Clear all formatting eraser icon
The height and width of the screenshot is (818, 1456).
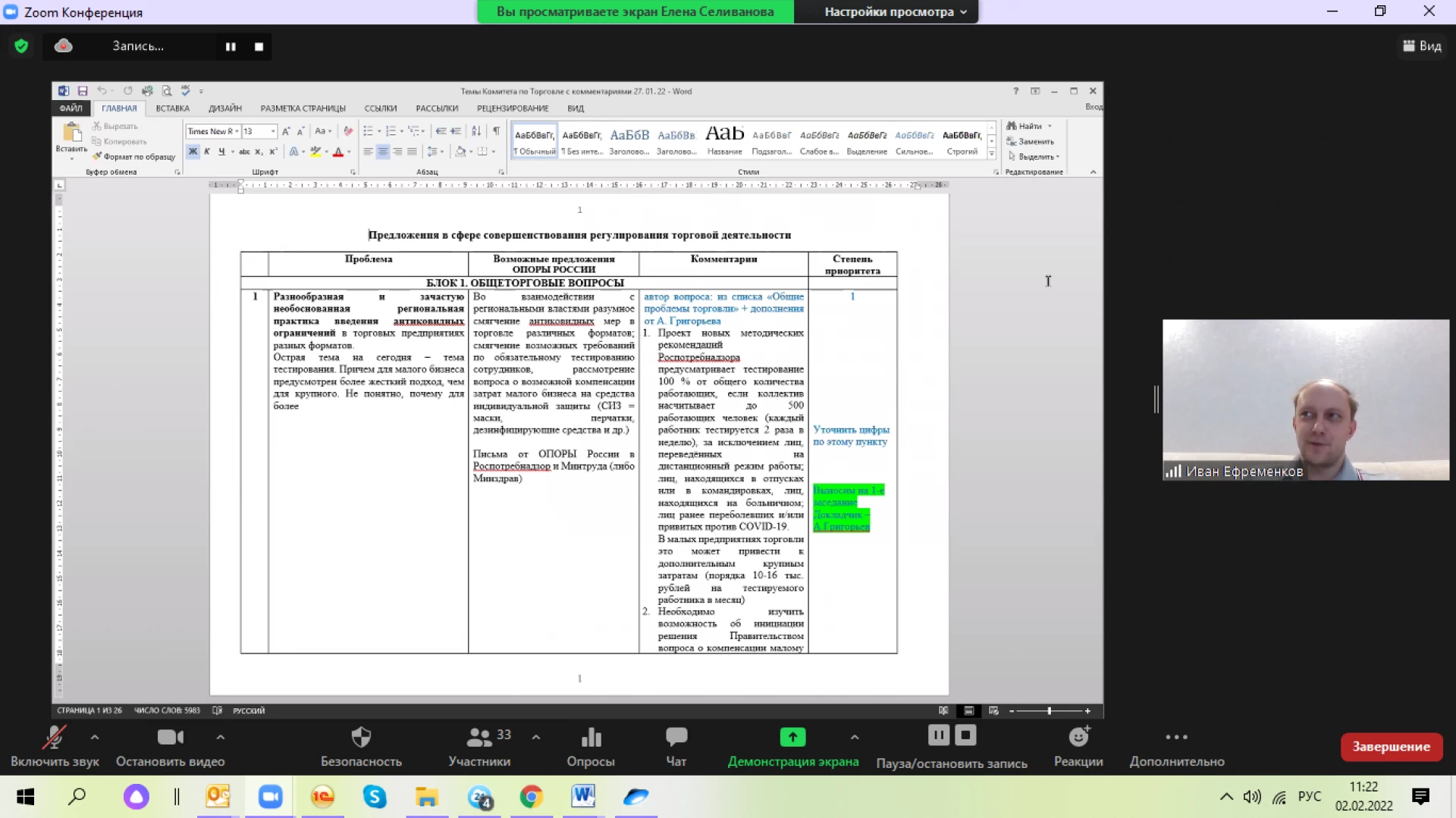(348, 131)
